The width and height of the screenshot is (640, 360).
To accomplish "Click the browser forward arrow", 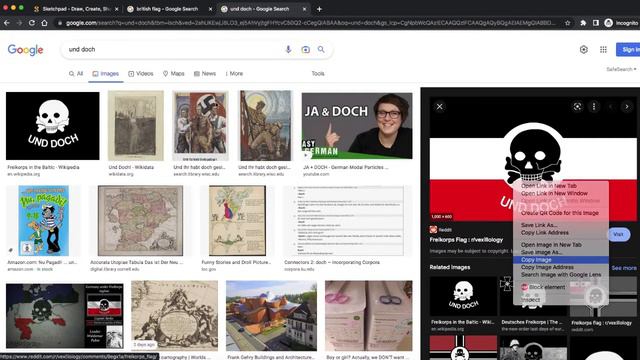I will point(19,23).
